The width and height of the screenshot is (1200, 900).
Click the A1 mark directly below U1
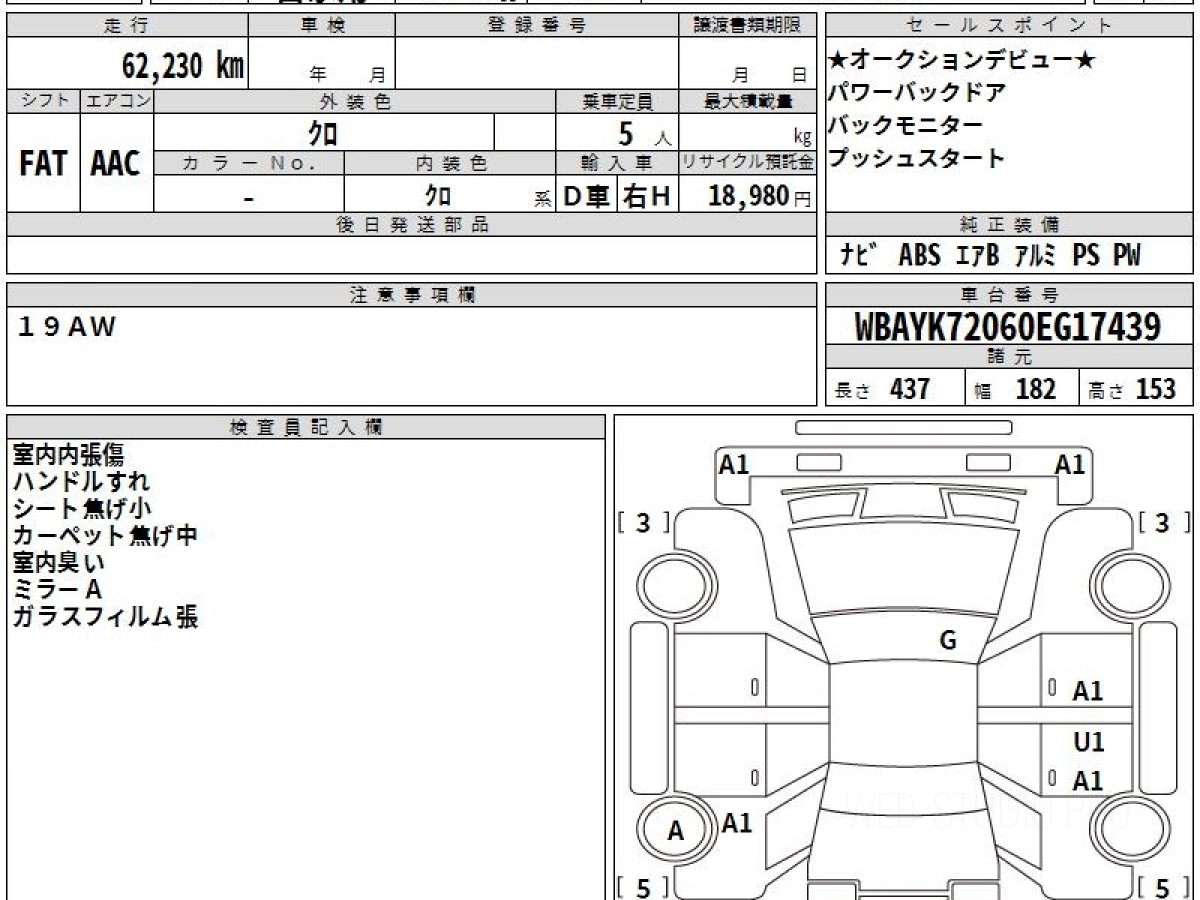pos(1088,781)
